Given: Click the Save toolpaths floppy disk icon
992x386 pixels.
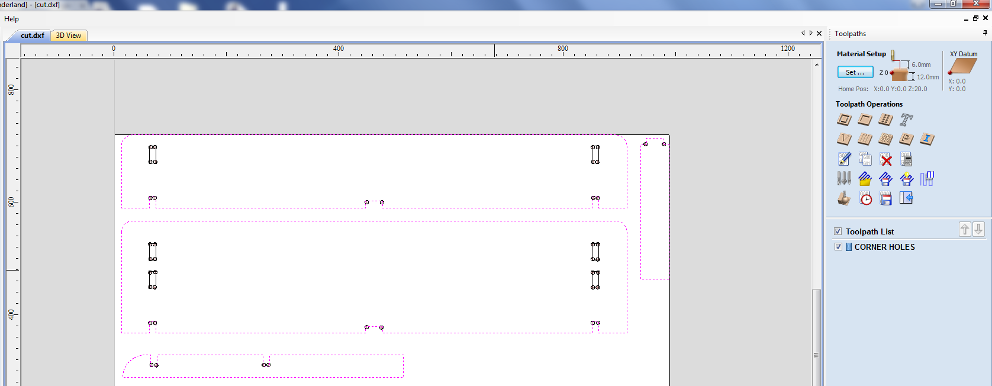Looking at the screenshot, I should pos(886,199).
